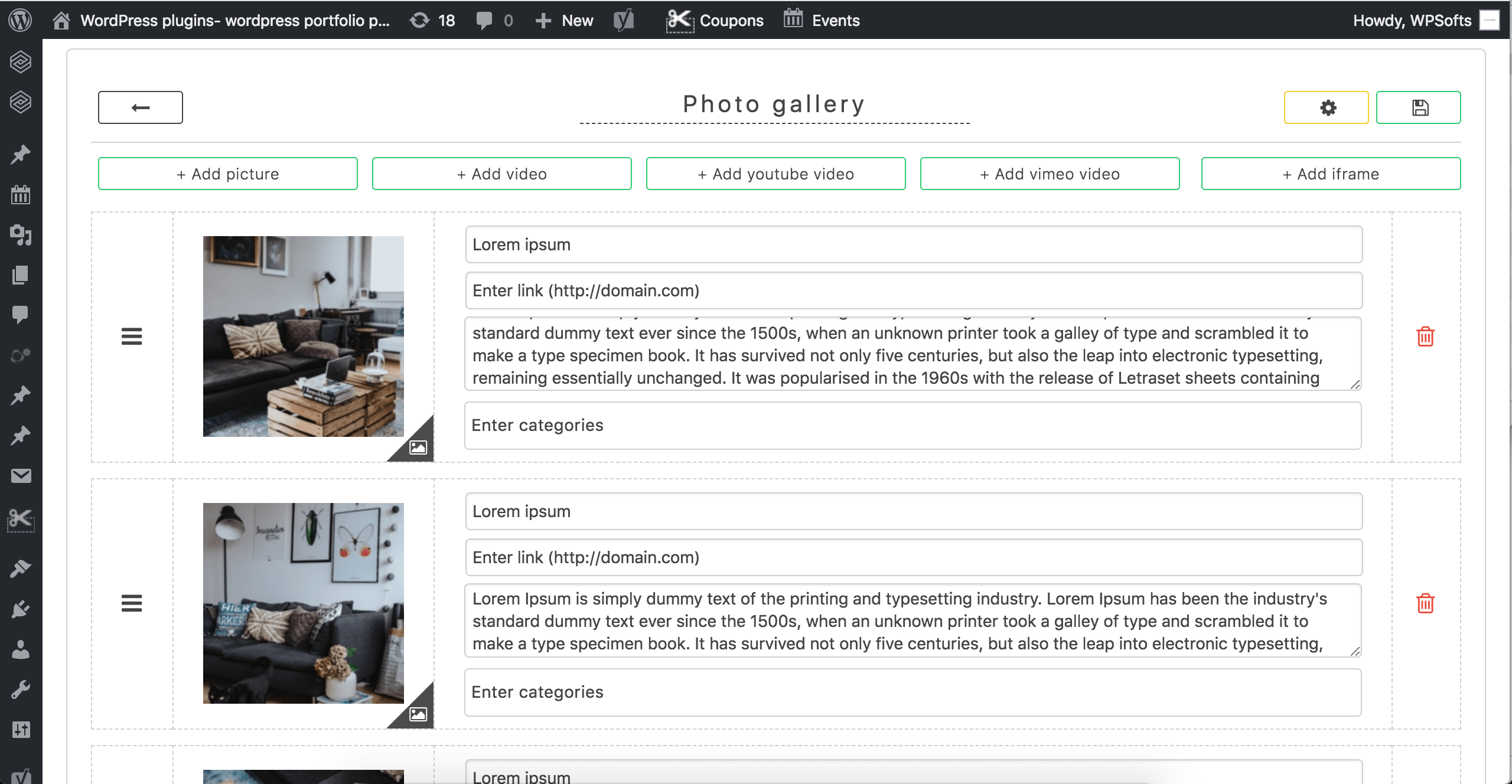Click the gear settings button
This screenshot has width=1512, height=784.
click(x=1326, y=107)
